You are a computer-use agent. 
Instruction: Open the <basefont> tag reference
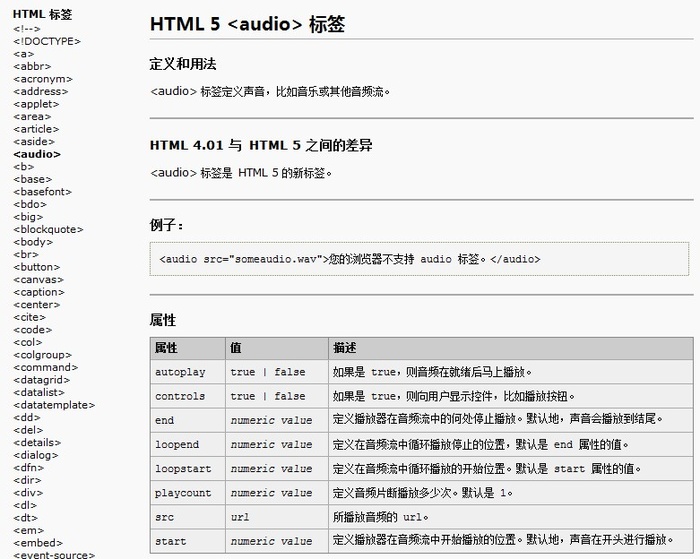click(42, 192)
